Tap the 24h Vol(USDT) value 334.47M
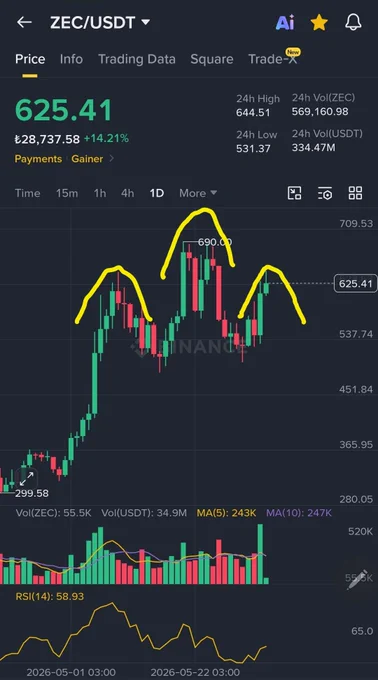Screen dimensions: 378x680 pyautogui.click(x=313, y=147)
